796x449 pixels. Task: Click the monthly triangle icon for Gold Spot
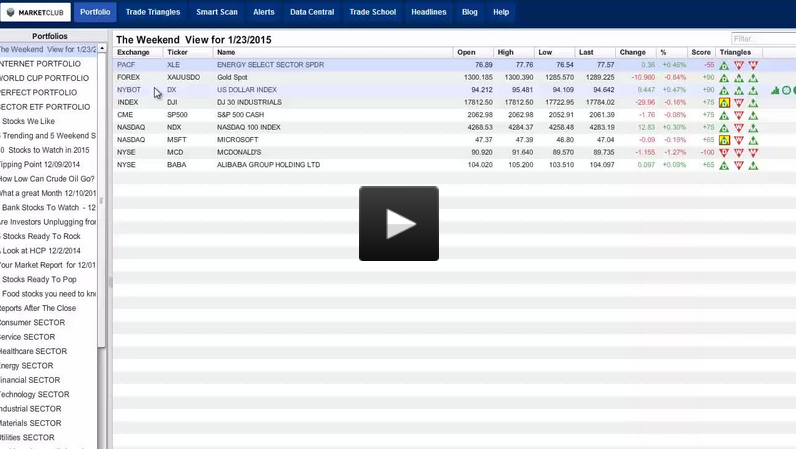tap(753, 77)
